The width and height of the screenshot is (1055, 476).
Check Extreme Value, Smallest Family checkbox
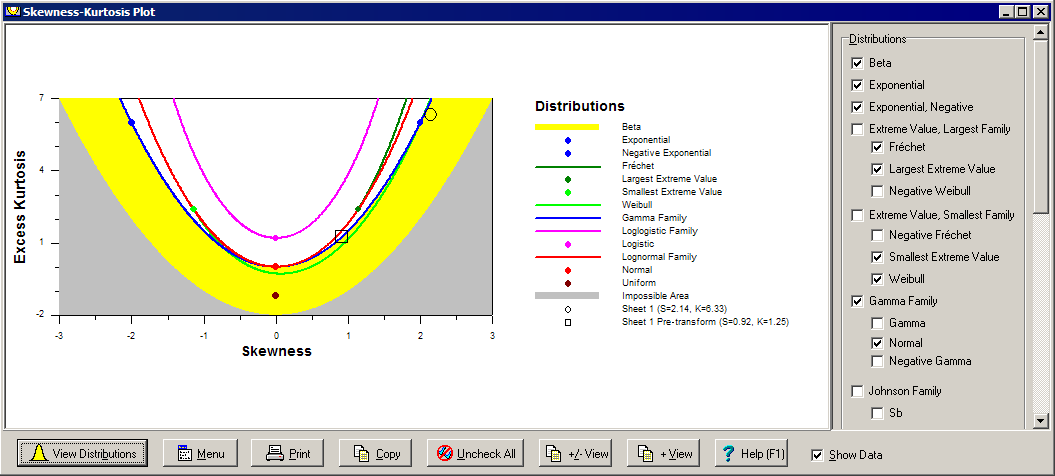857,215
